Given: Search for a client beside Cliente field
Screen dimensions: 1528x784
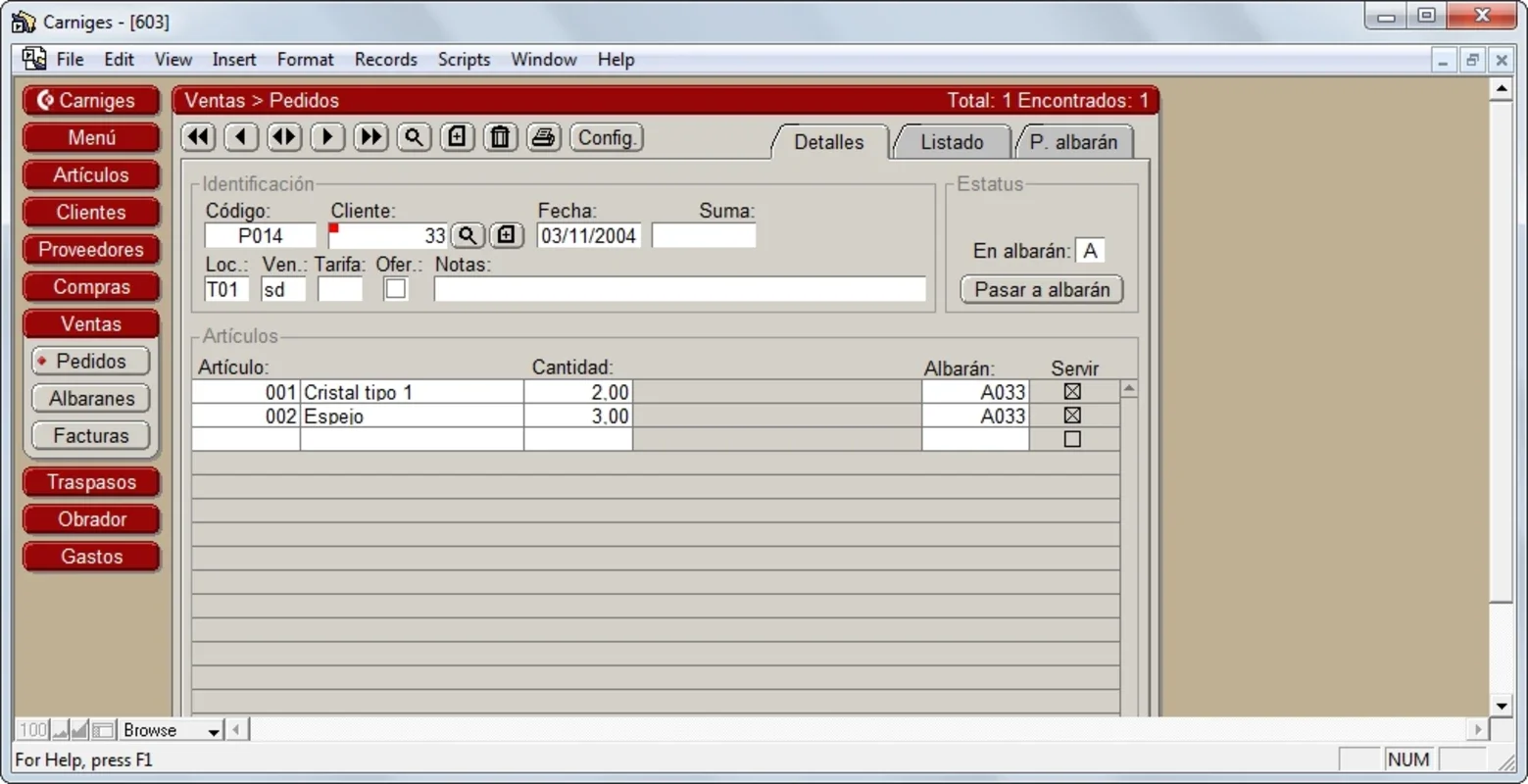Looking at the screenshot, I should pyautogui.click(x=468, y=235).
